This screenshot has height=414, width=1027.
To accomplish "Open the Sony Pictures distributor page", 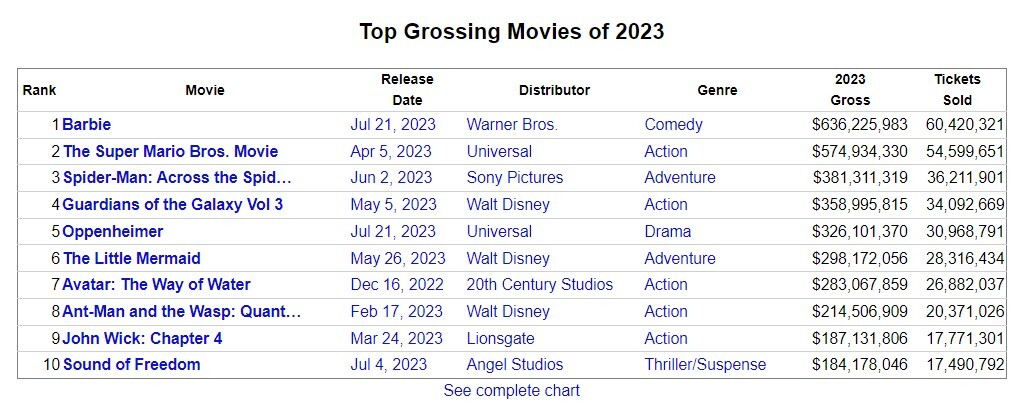I will 514,178.
